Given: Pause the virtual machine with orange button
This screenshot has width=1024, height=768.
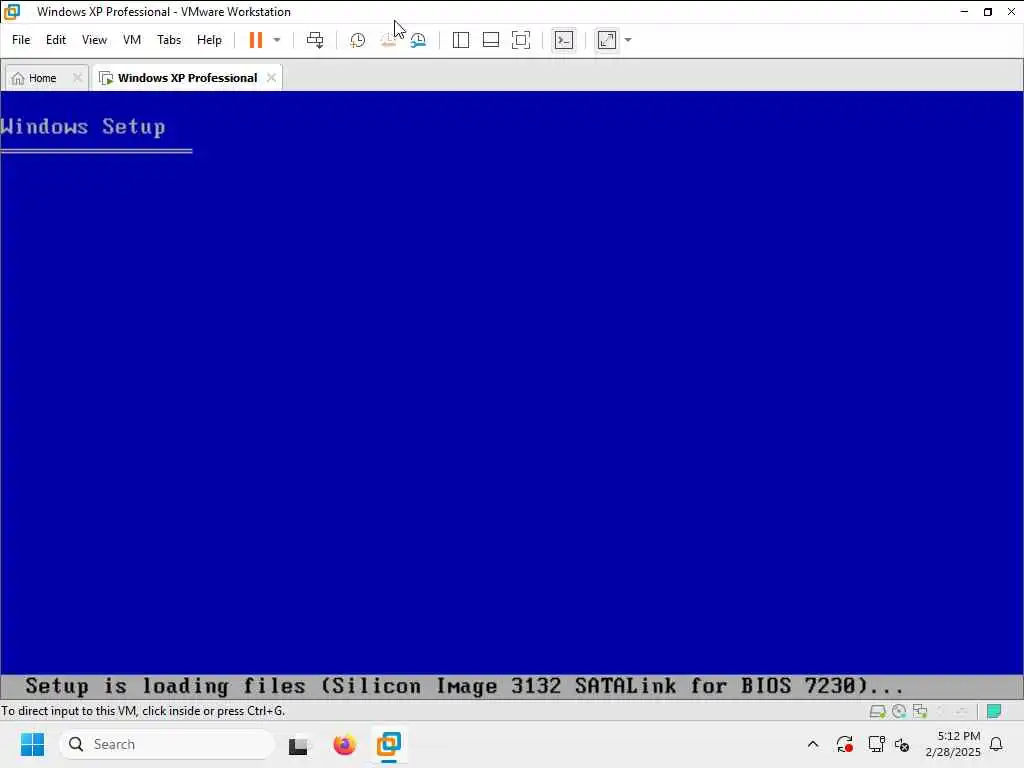Looking at the screenshot, I should [255, 40].
